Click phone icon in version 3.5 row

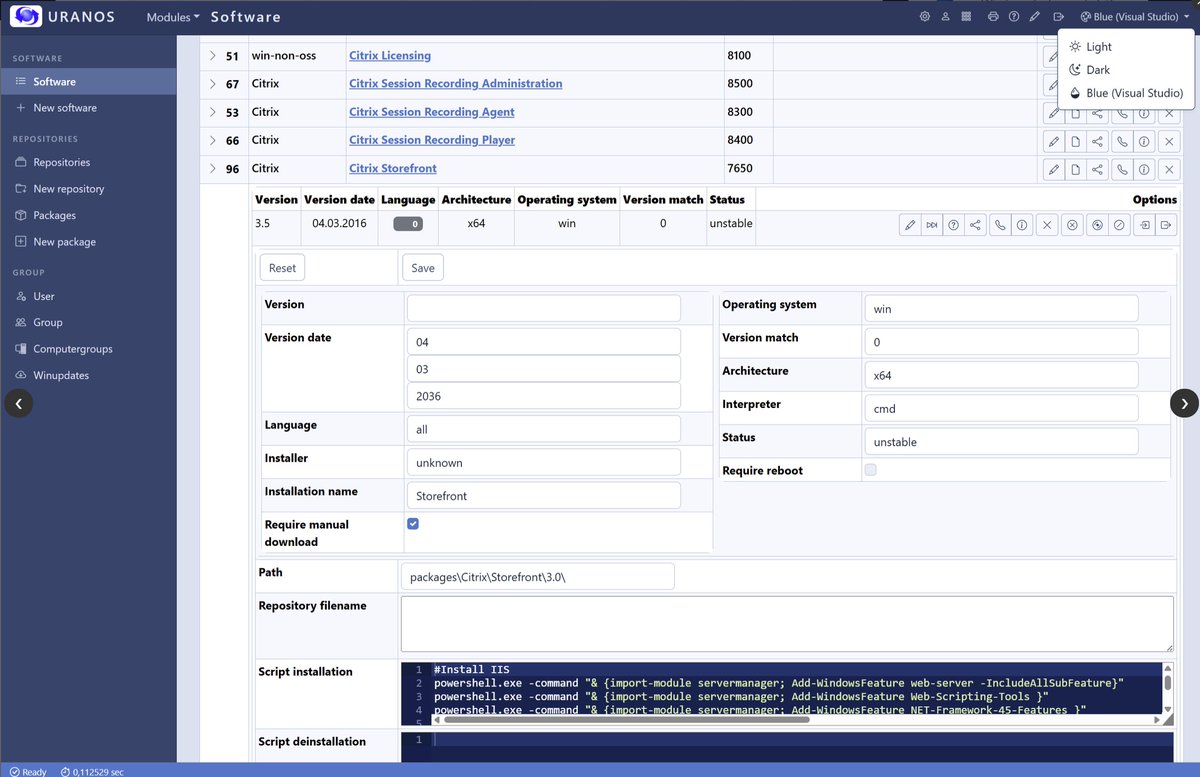[x=999, y=226]
